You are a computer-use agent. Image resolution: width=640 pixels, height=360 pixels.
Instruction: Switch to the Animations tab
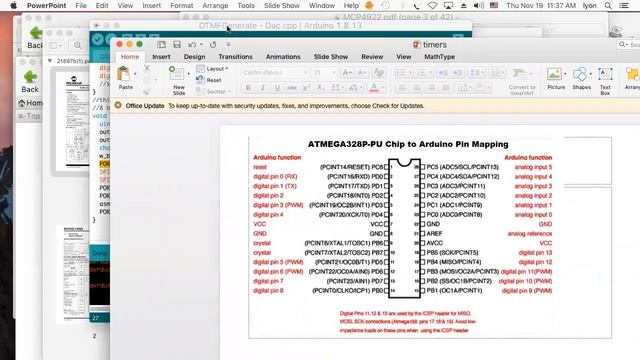pos(283,57)
